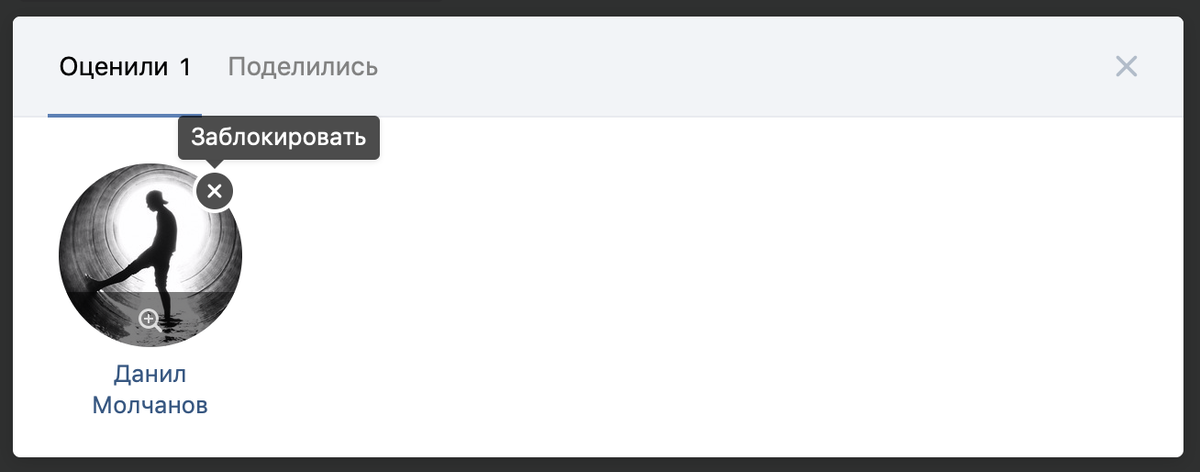1200x472 pixels.
Task: Click the magnifier zoom icon on the avatar
Action: point(150,320)
